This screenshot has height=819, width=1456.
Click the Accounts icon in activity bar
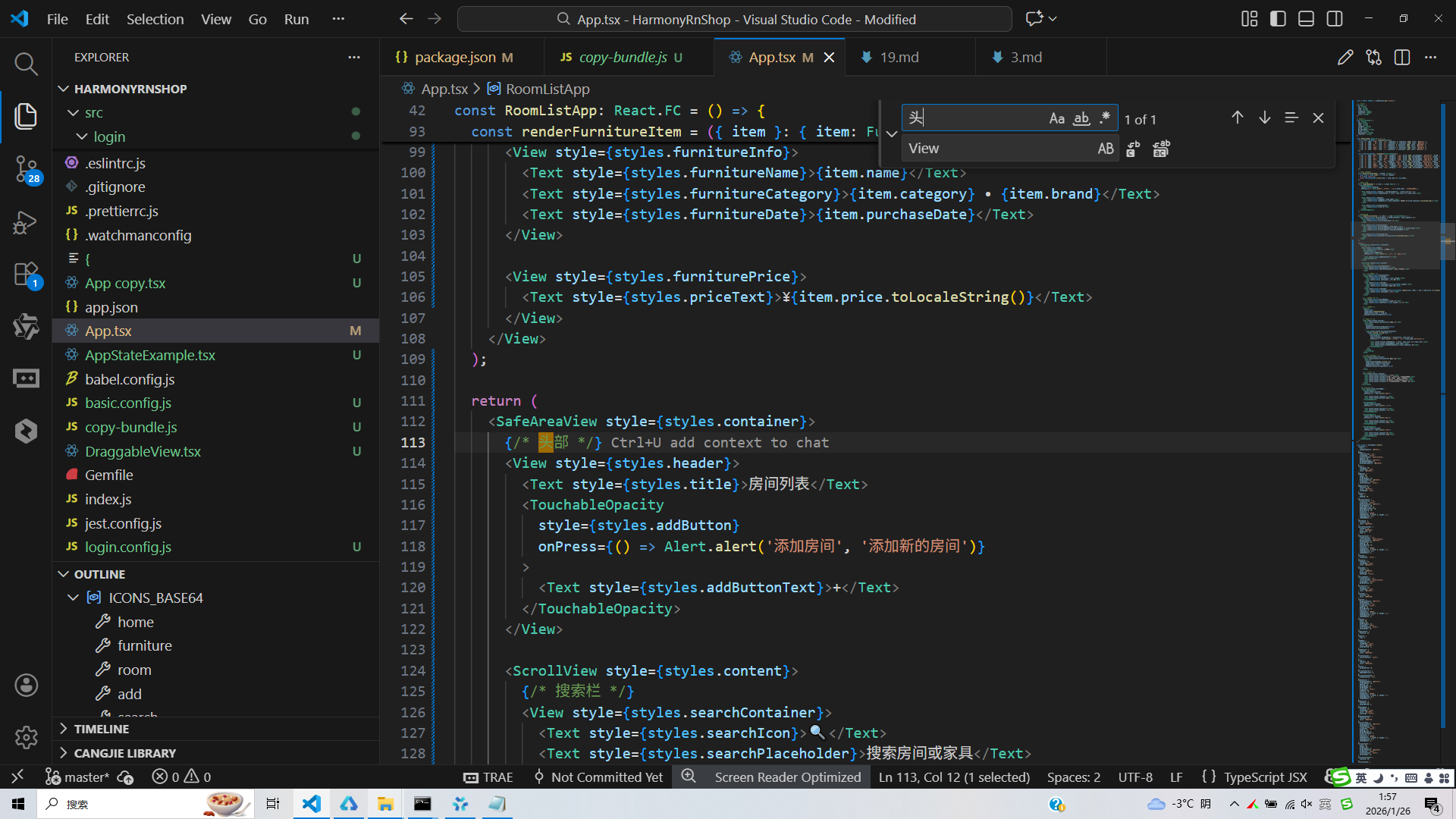pos(26,686)
